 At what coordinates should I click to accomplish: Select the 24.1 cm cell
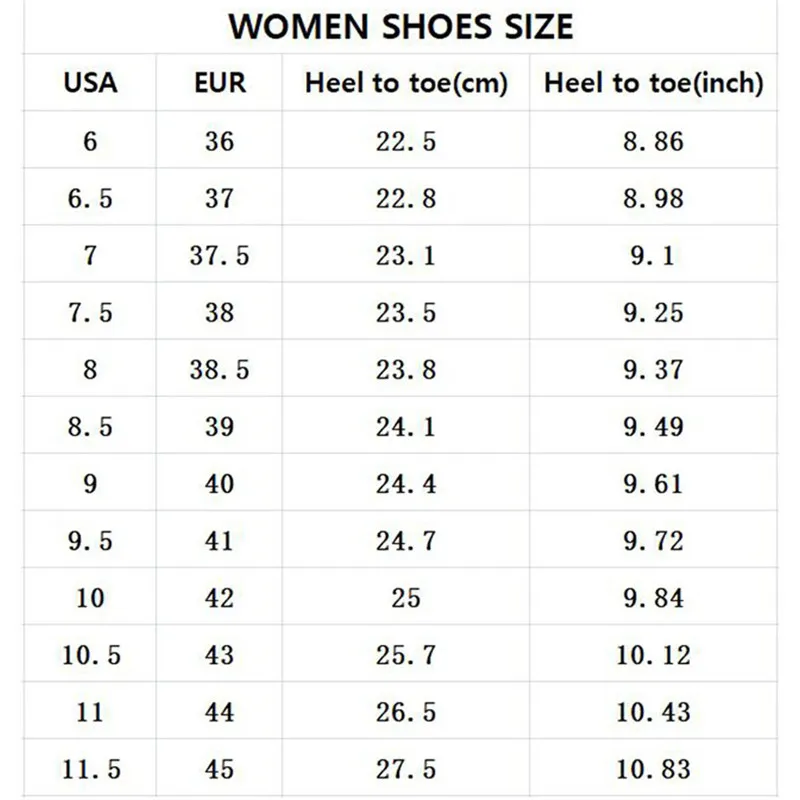[x=406, y=427]
